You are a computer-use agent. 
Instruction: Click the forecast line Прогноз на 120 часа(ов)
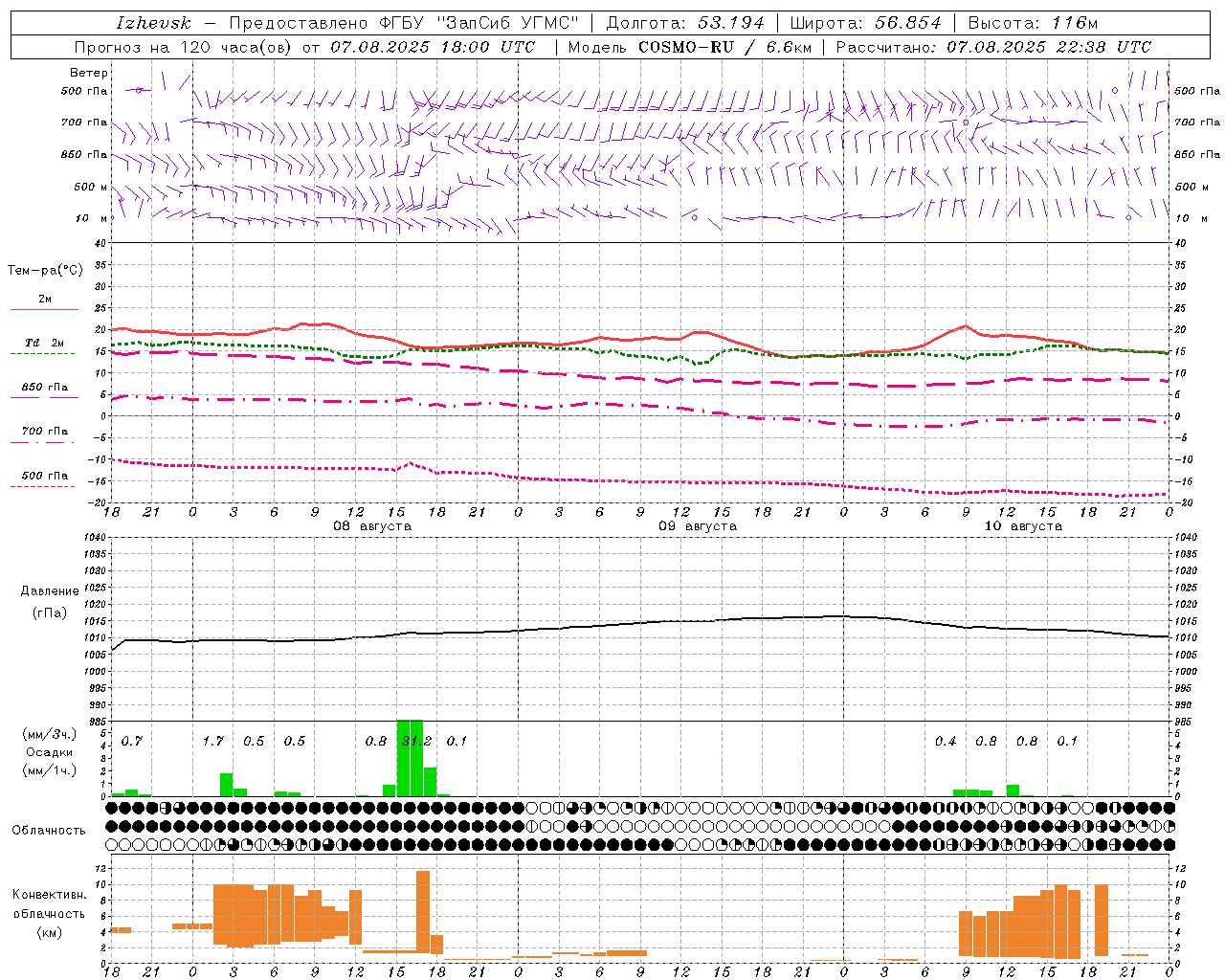[182, 47]
